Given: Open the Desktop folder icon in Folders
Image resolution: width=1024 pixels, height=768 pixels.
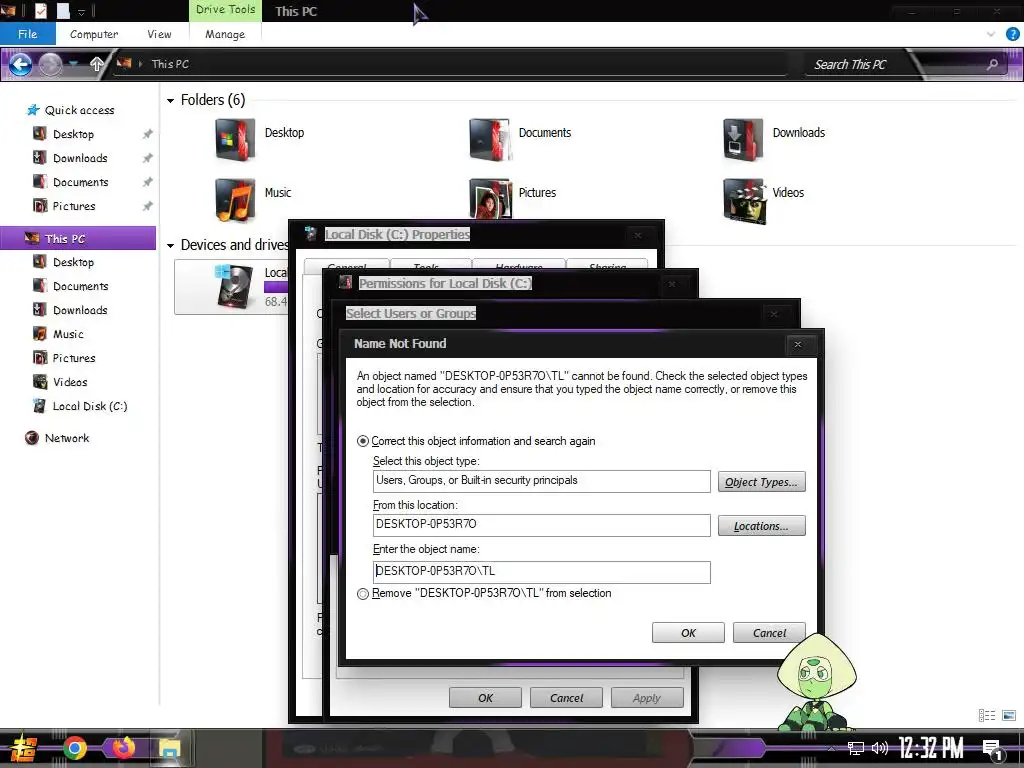Looking at the screenshot, I should tap(234, 139).
